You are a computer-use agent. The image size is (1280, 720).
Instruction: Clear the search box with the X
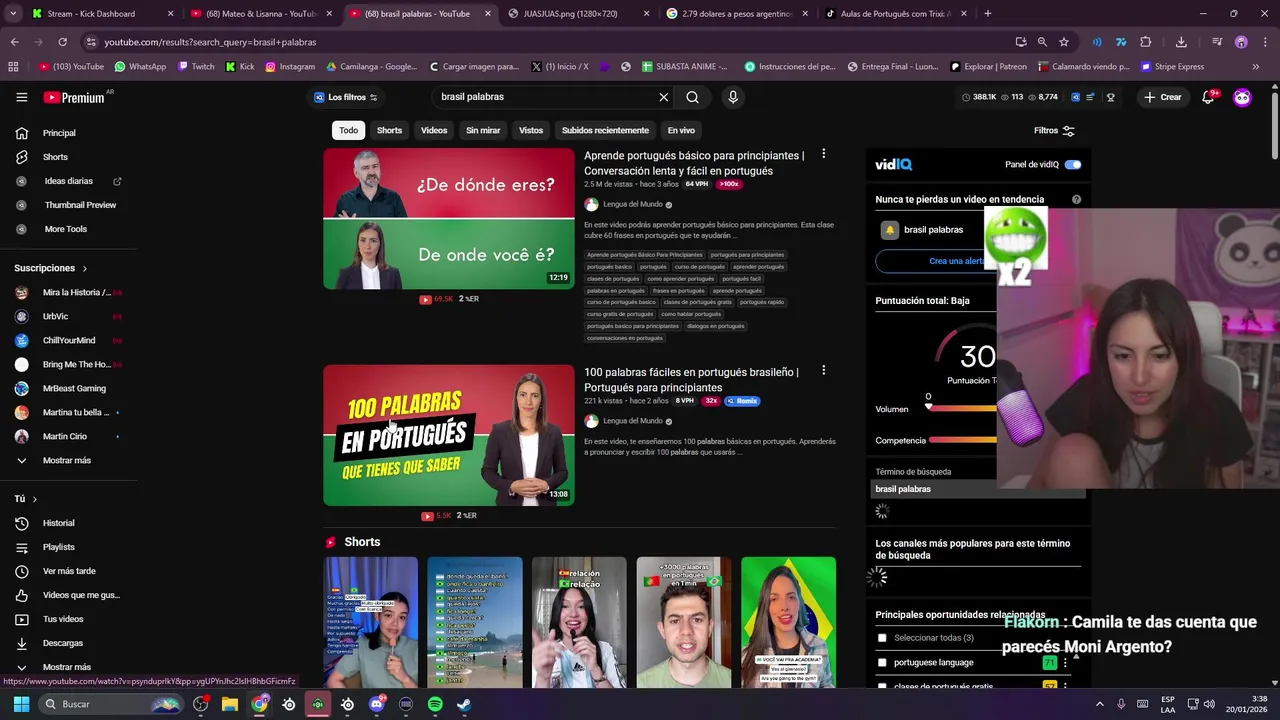point(663,97)
